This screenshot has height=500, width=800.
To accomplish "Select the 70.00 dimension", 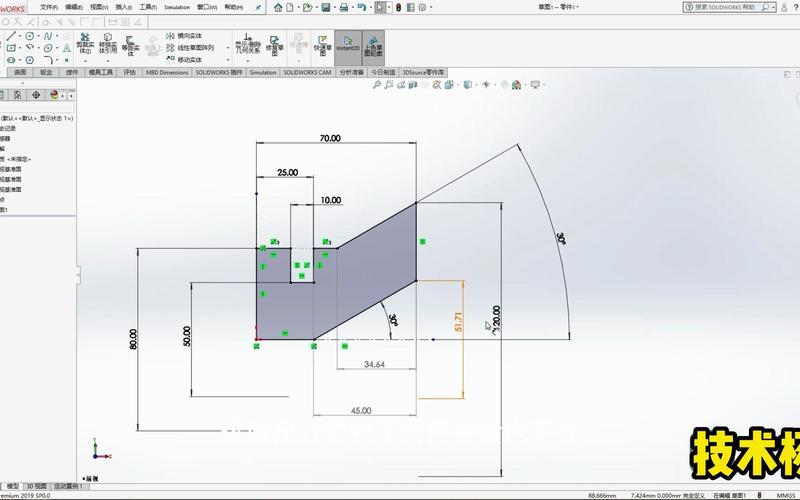I will 330,138.
